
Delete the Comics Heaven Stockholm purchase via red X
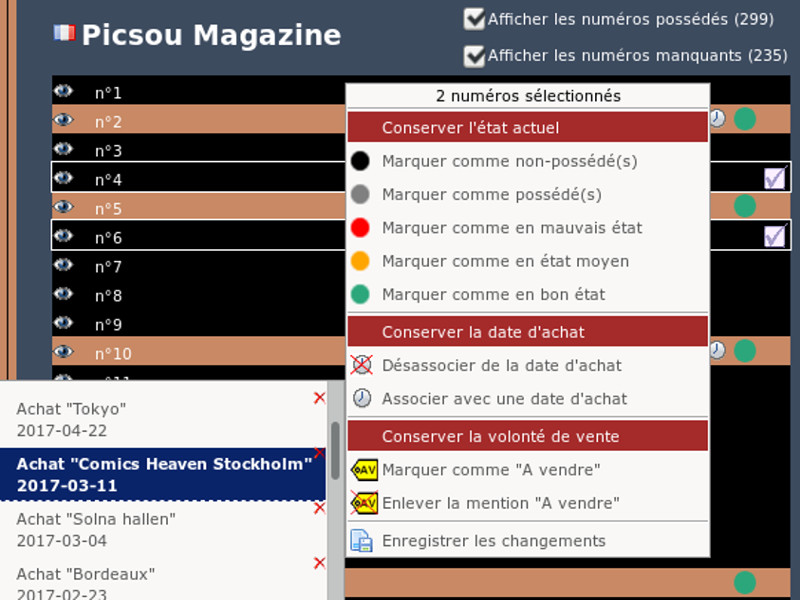click(320, 453)
